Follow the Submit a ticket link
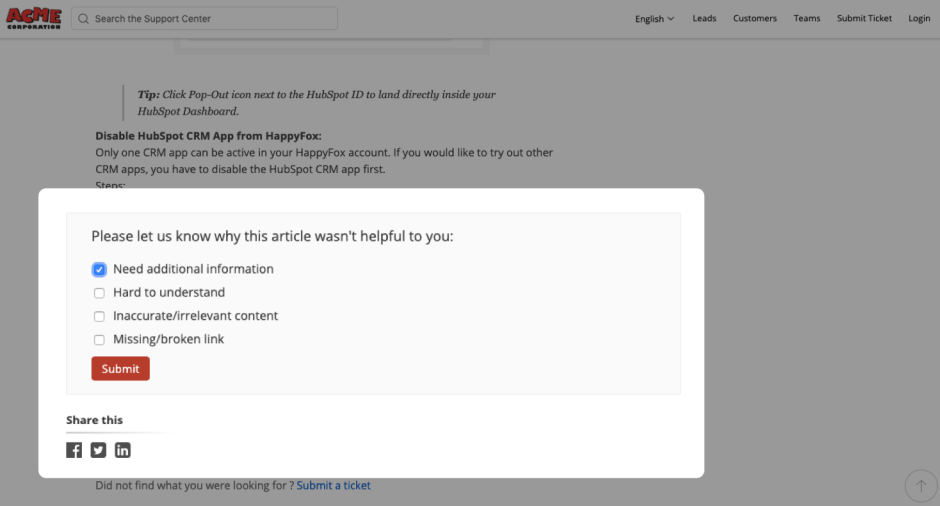 pyautogui.click(x=333, y=486)
